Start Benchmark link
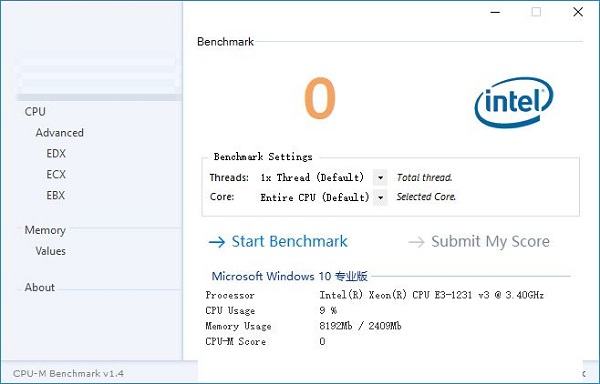 pos(289,241)
